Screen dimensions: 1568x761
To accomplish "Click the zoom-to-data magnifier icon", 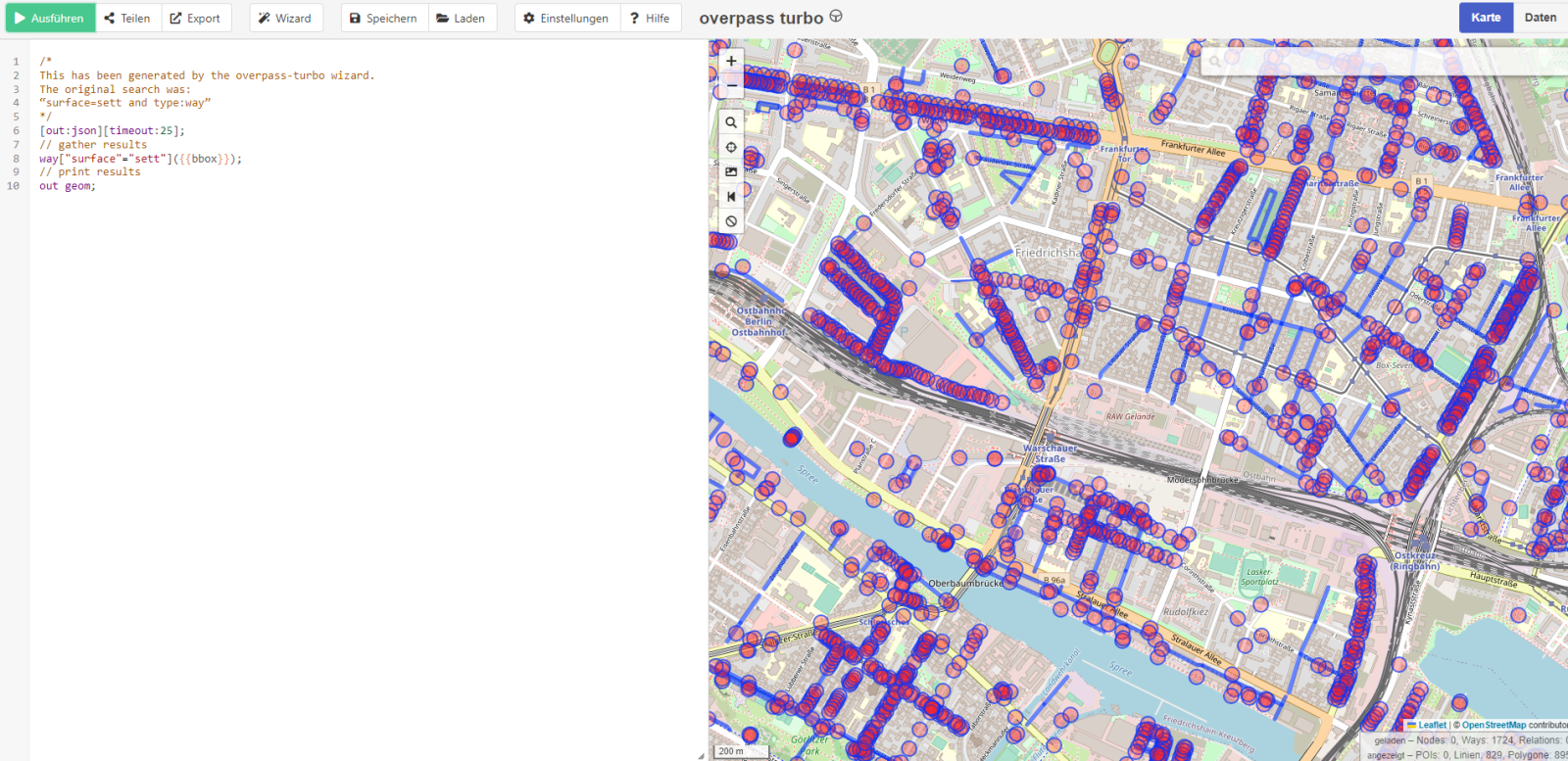I will (731, 122).
